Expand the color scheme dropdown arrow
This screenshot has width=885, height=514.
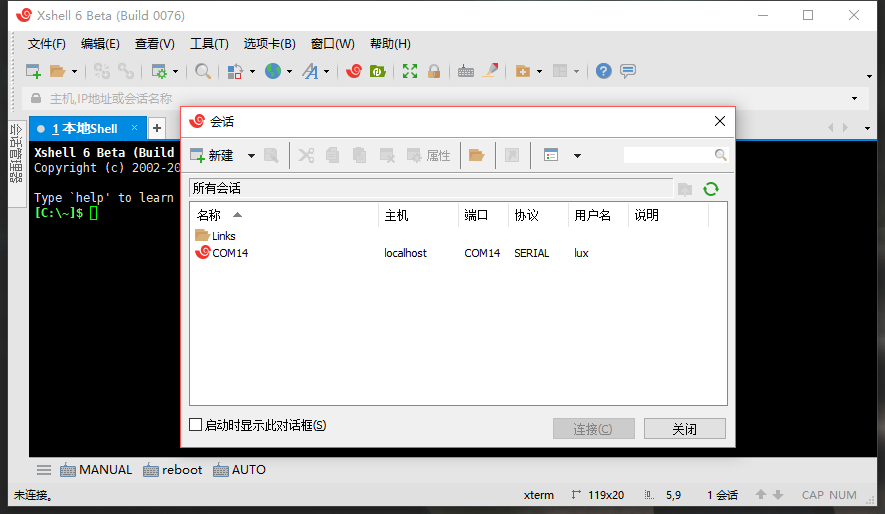tap(252, 72)
